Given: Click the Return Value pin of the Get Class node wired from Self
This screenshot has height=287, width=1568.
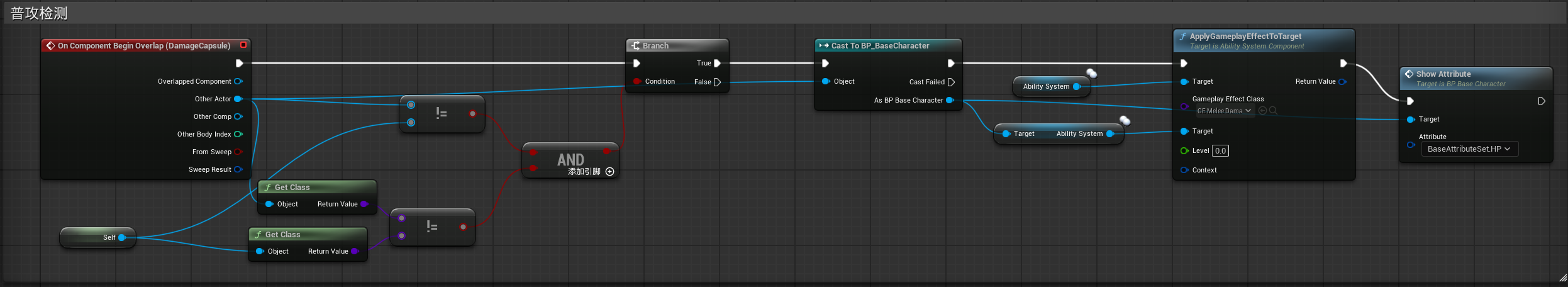Looking at the screenshot, I should tap(355, 251).
